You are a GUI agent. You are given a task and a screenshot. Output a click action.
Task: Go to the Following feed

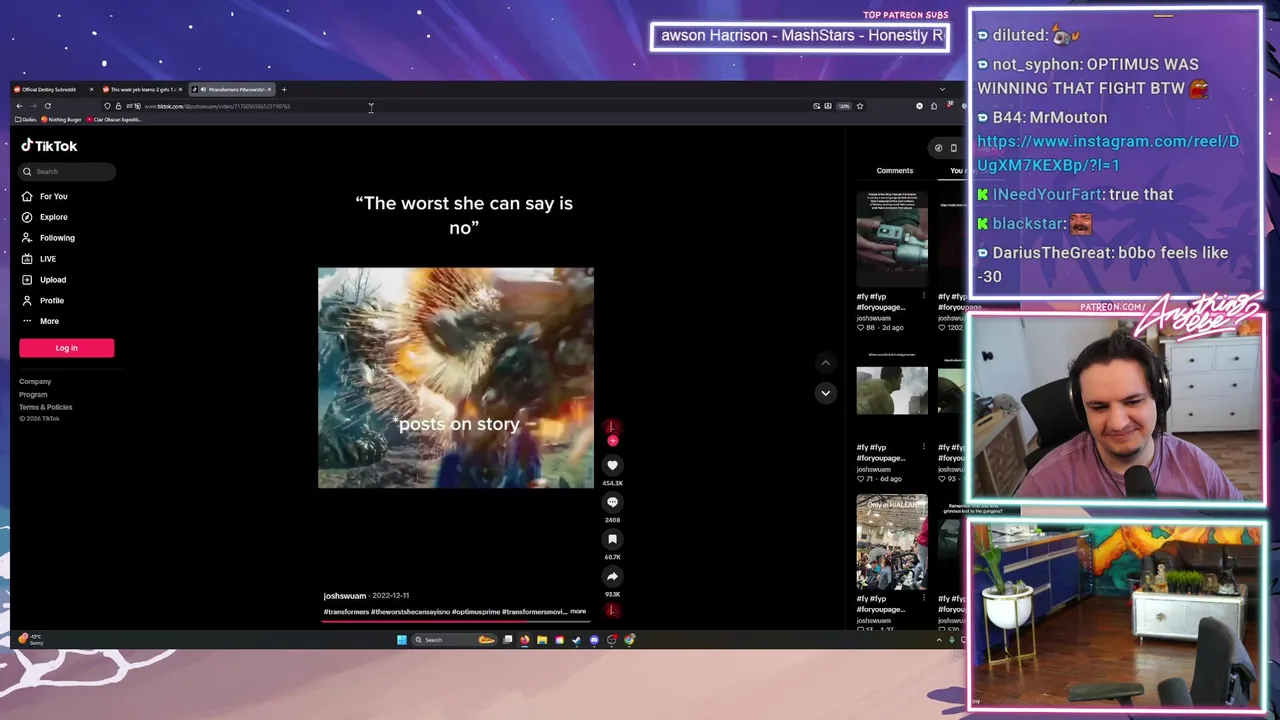[48, 238]
